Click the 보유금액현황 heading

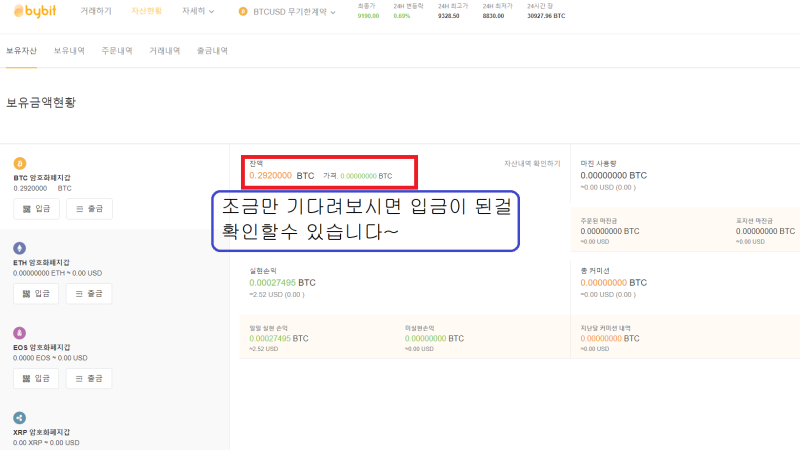41,103
